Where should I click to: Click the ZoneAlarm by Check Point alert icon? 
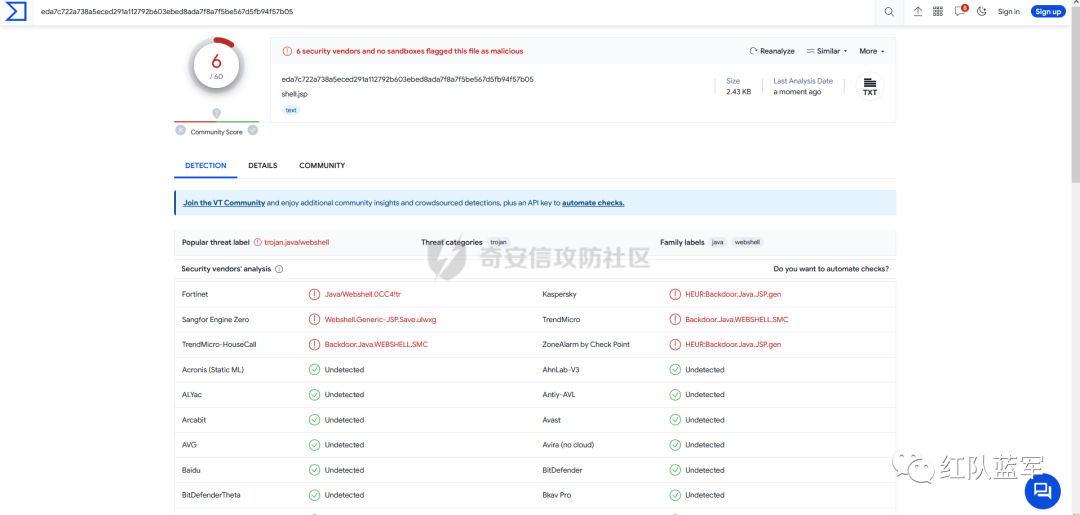pyautogui.click(x=675, y=344)
